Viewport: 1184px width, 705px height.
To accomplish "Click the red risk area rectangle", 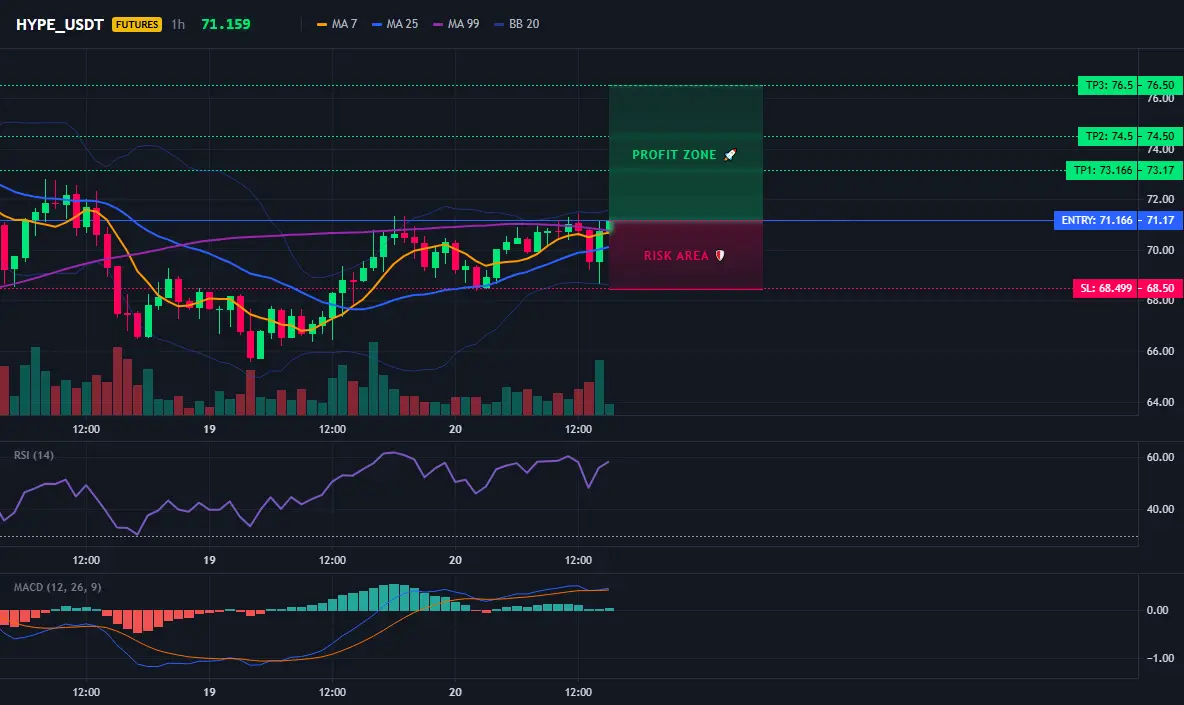I will click(x=686, y=255).
